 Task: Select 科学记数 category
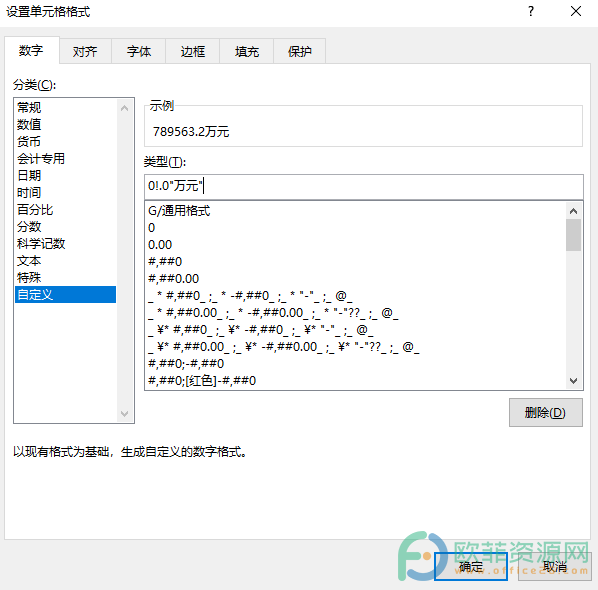point(66,243)
